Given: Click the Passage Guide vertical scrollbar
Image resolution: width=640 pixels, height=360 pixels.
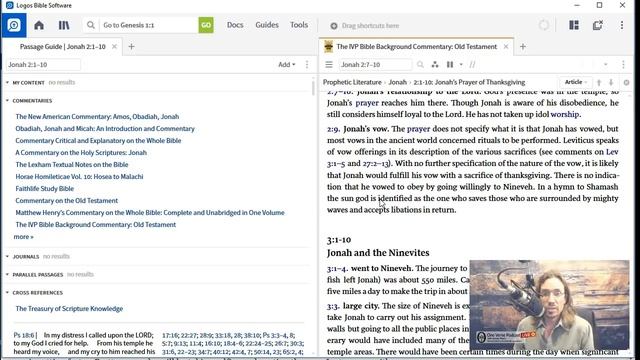Looking at the screenshot, I should [313, 88].
